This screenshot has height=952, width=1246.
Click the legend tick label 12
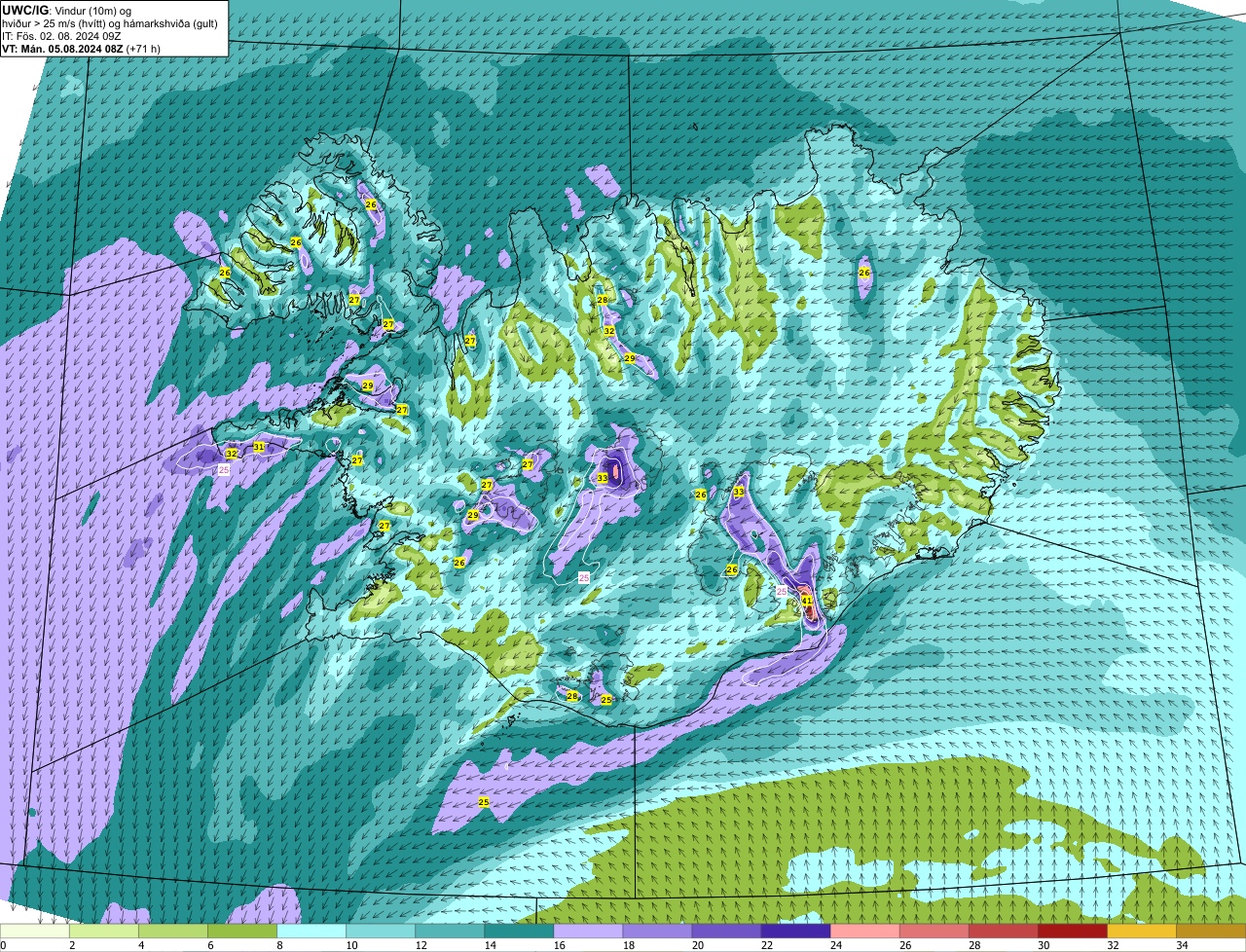coord(421,945)
